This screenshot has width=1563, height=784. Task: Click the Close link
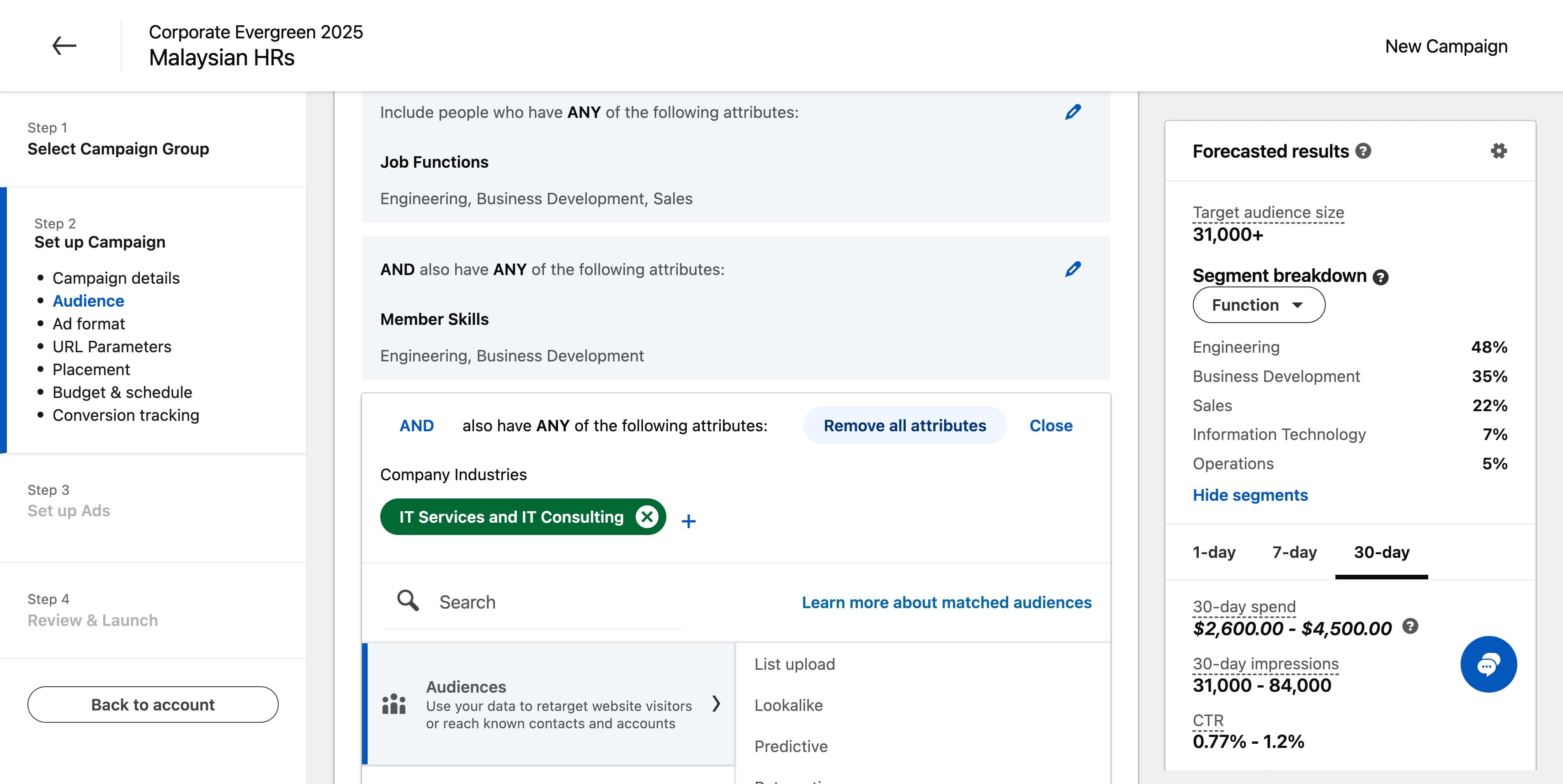pyautogui.click(x=1051, y=426)
